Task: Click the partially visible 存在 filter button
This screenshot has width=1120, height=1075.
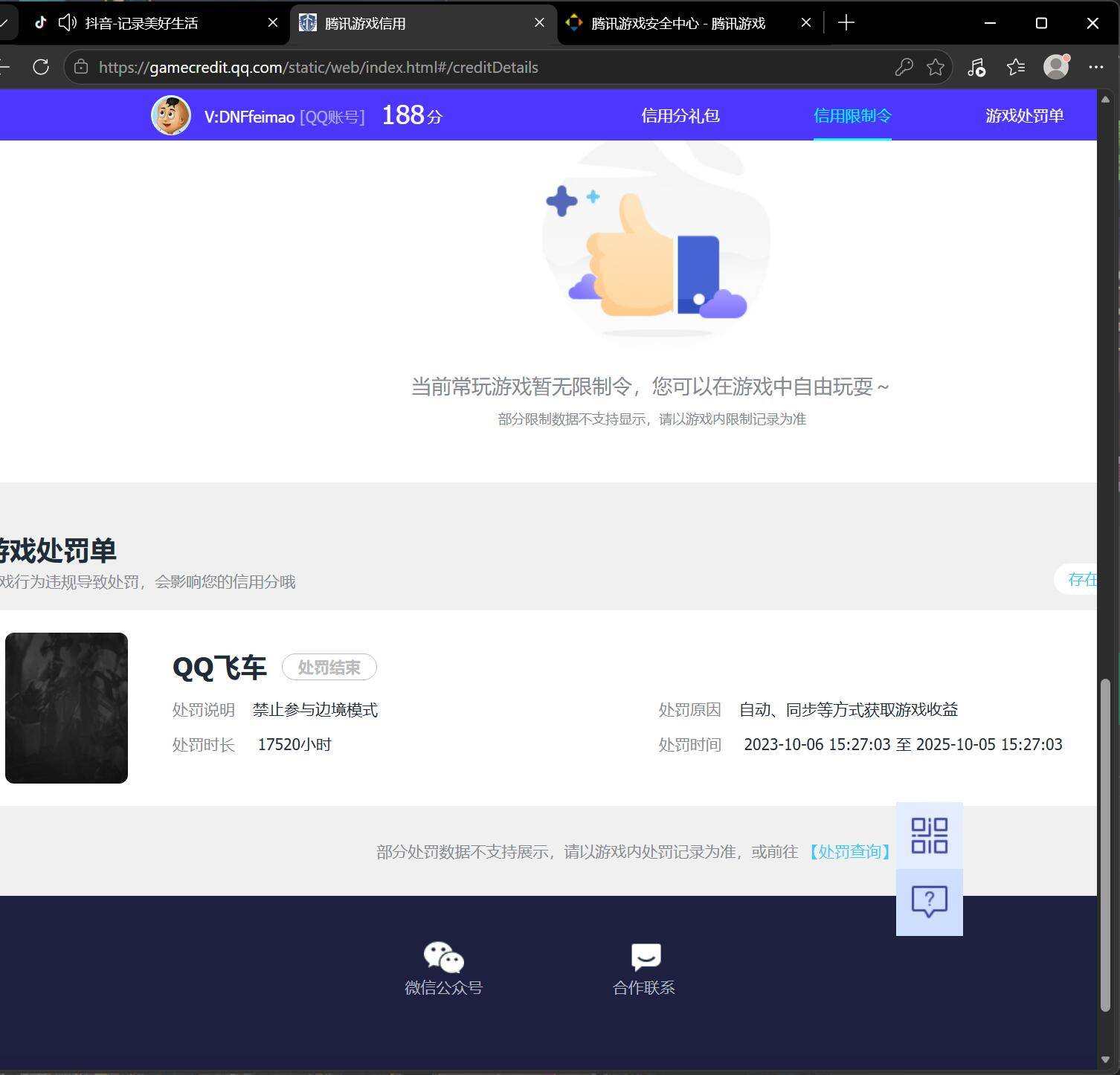Action: (x=1076, y=580)
